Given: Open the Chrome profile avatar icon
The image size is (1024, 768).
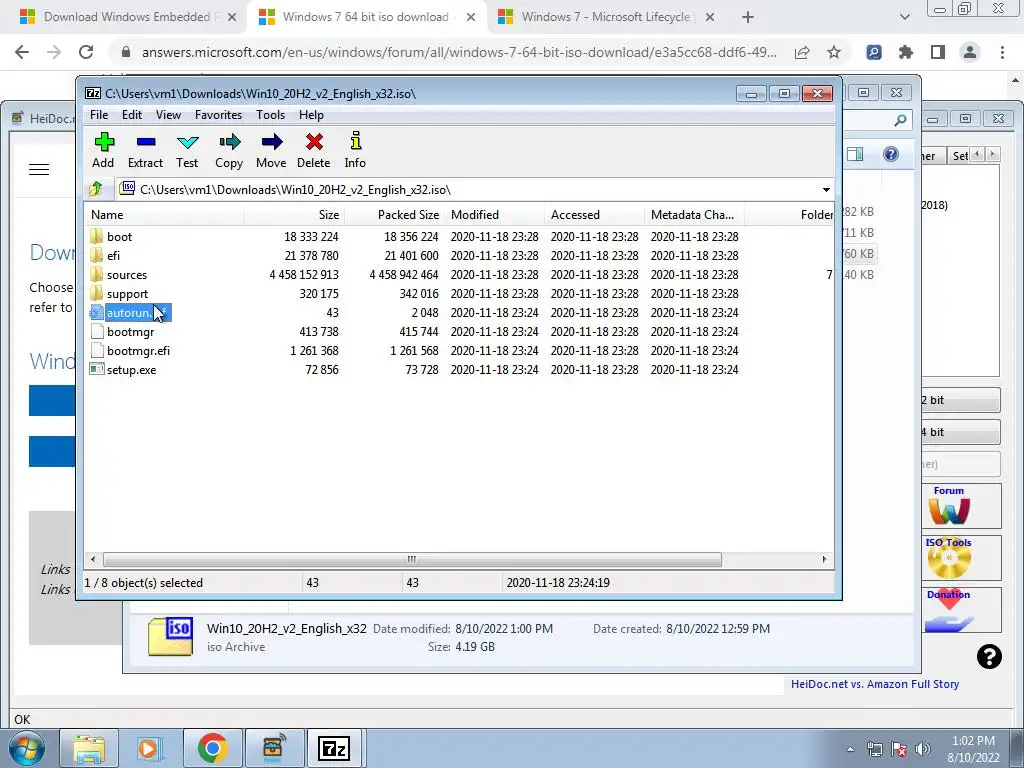Looking at the screenshot, I should (970, 52).
